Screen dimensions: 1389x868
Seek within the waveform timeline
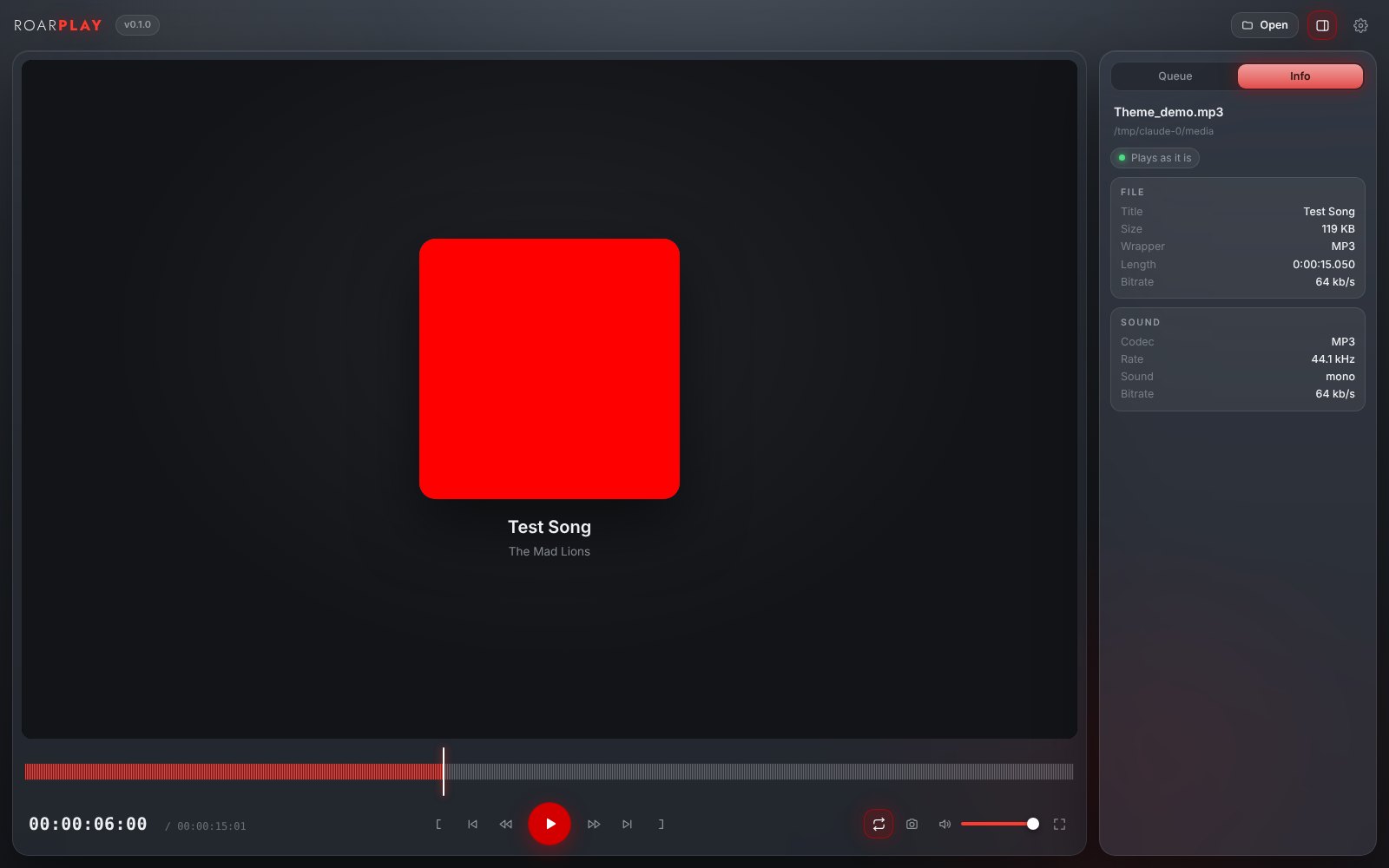click(x=549, y=772)
